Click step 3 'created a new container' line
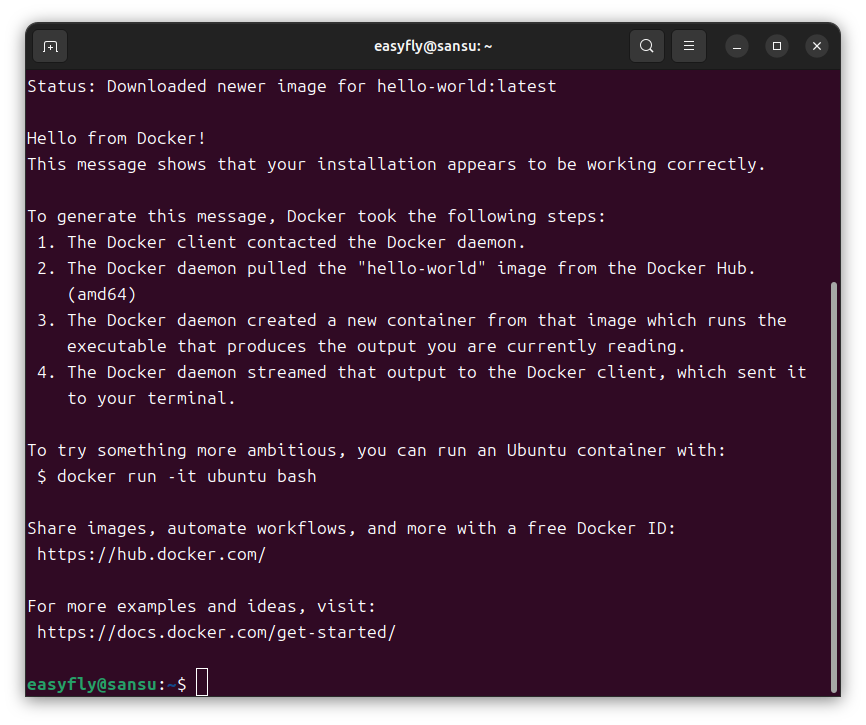Image resolution: width=866 pixels, height=725 pixels. pyautogui.click(x=411, y=320)
